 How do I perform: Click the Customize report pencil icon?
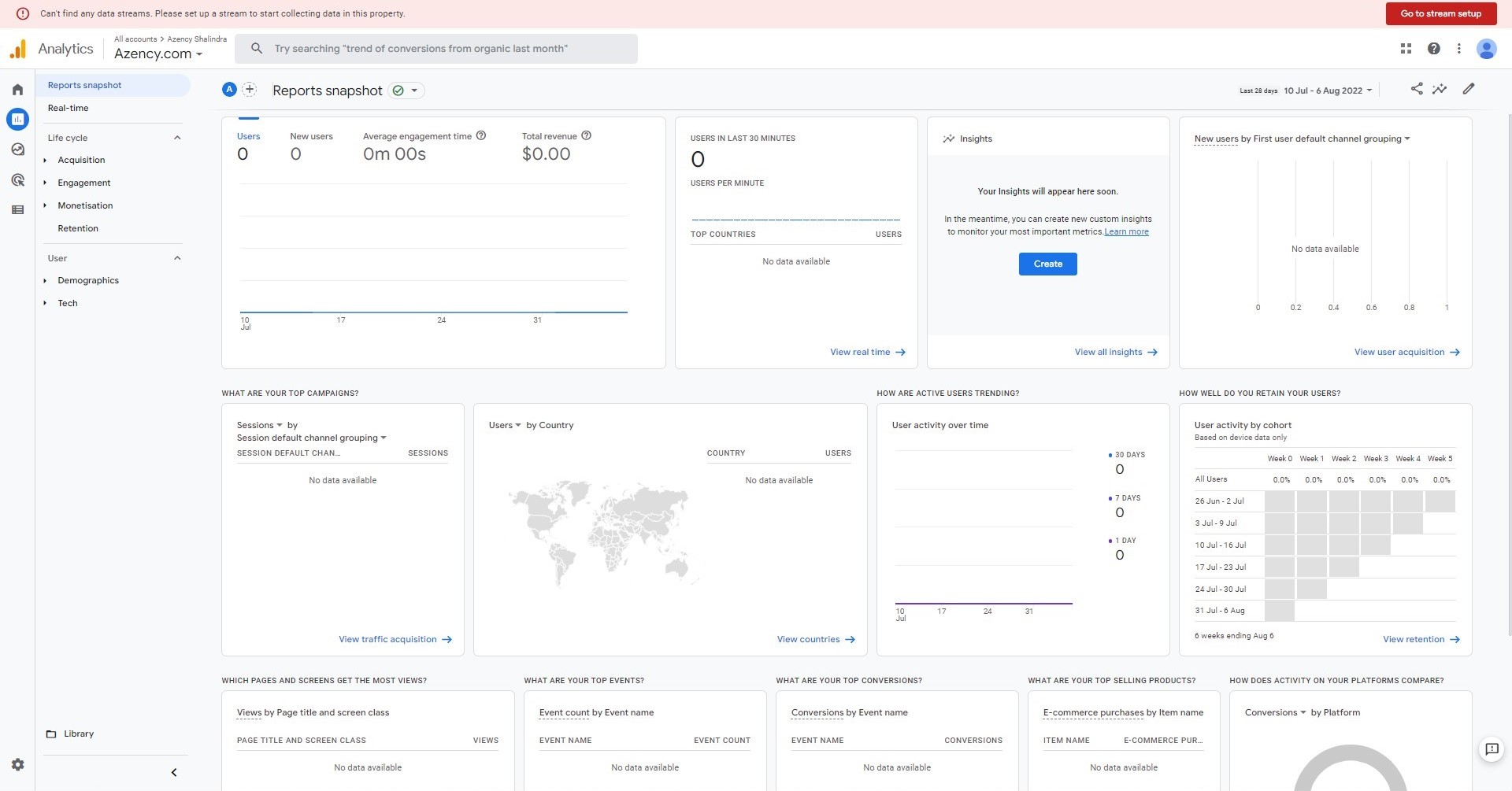(1469, 89)
